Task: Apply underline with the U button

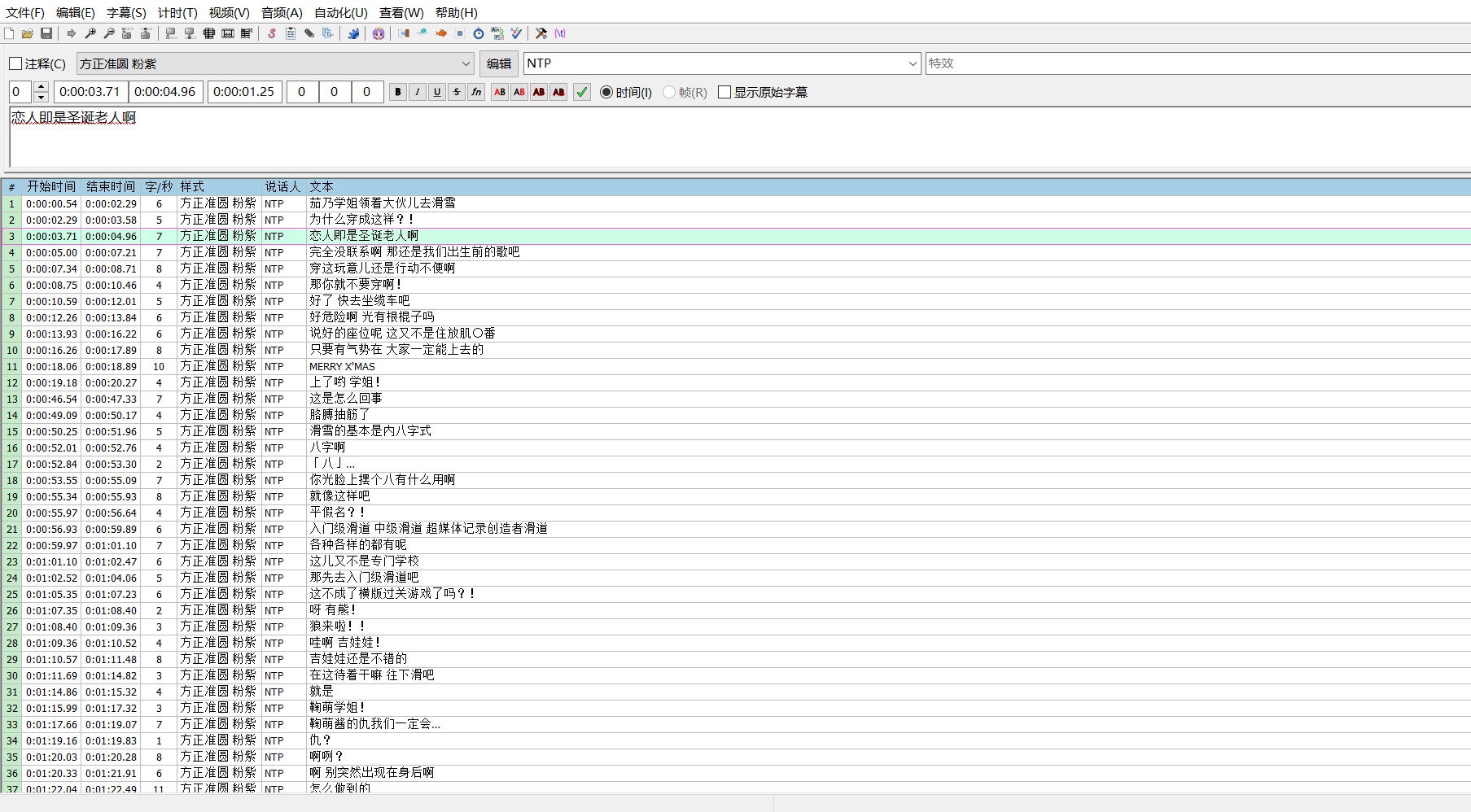Action: 437,92
